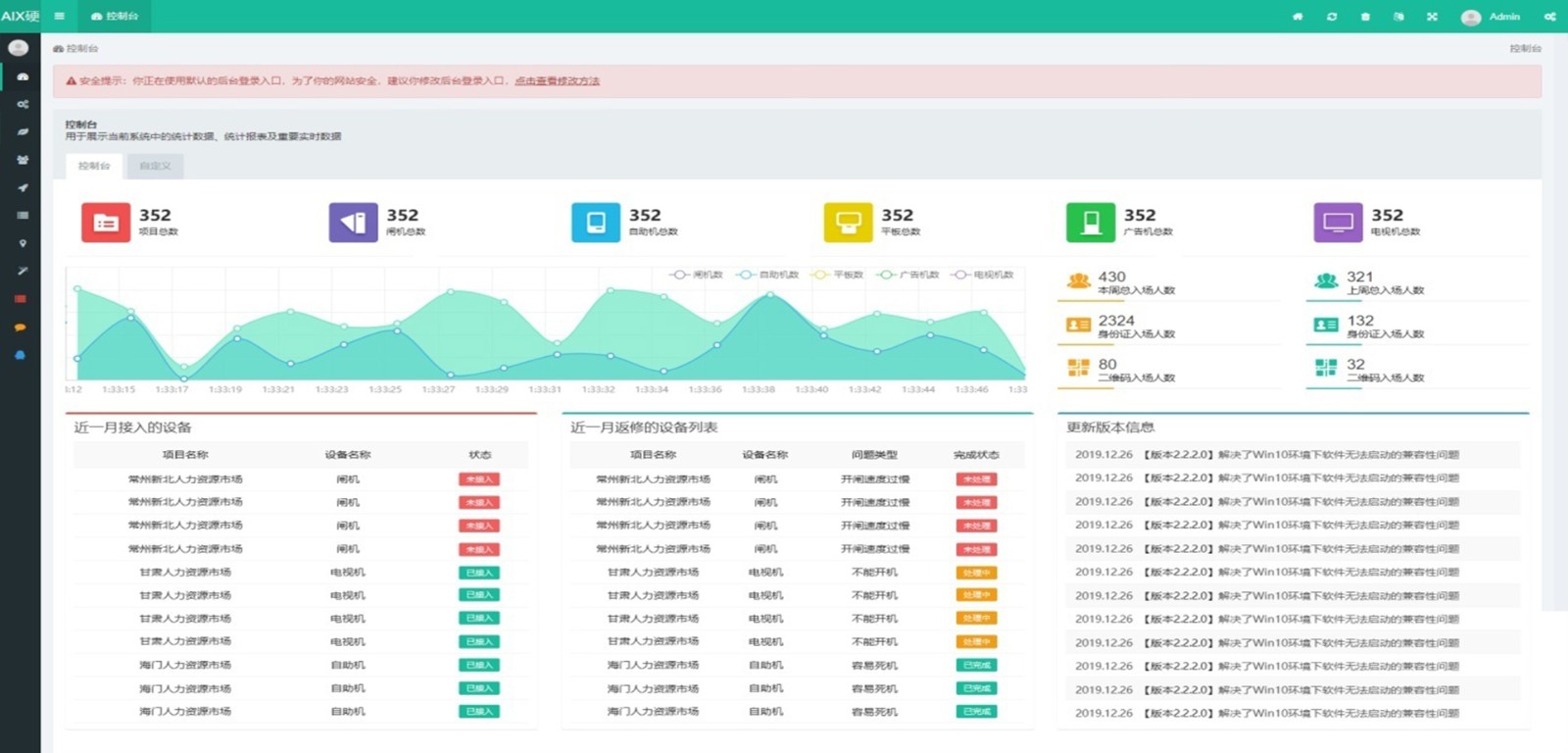The width and height of the screenshot is (1568, 753).
Task: Toggle the hamburger sidebar menu button
Action: coord(60,16)
